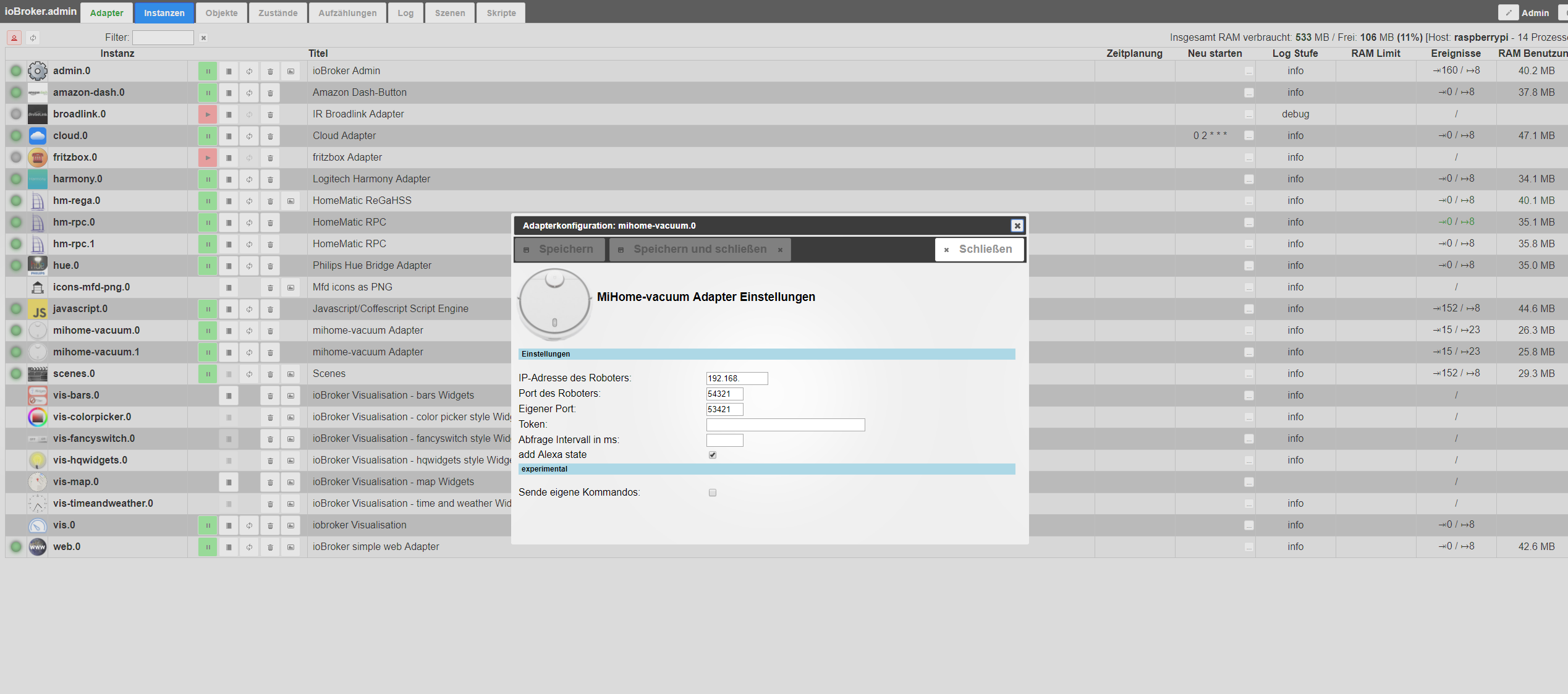Viewport: 1568px width, 694px height.
Task: Open configuration for cloud.0 instance
Action: coord(229,136)
